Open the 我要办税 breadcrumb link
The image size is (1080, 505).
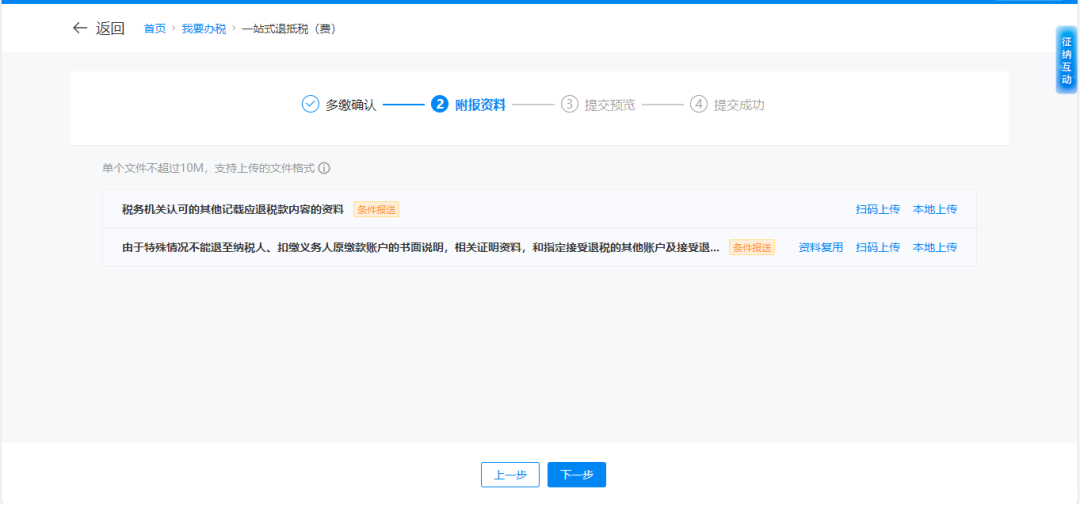point(204,29)
